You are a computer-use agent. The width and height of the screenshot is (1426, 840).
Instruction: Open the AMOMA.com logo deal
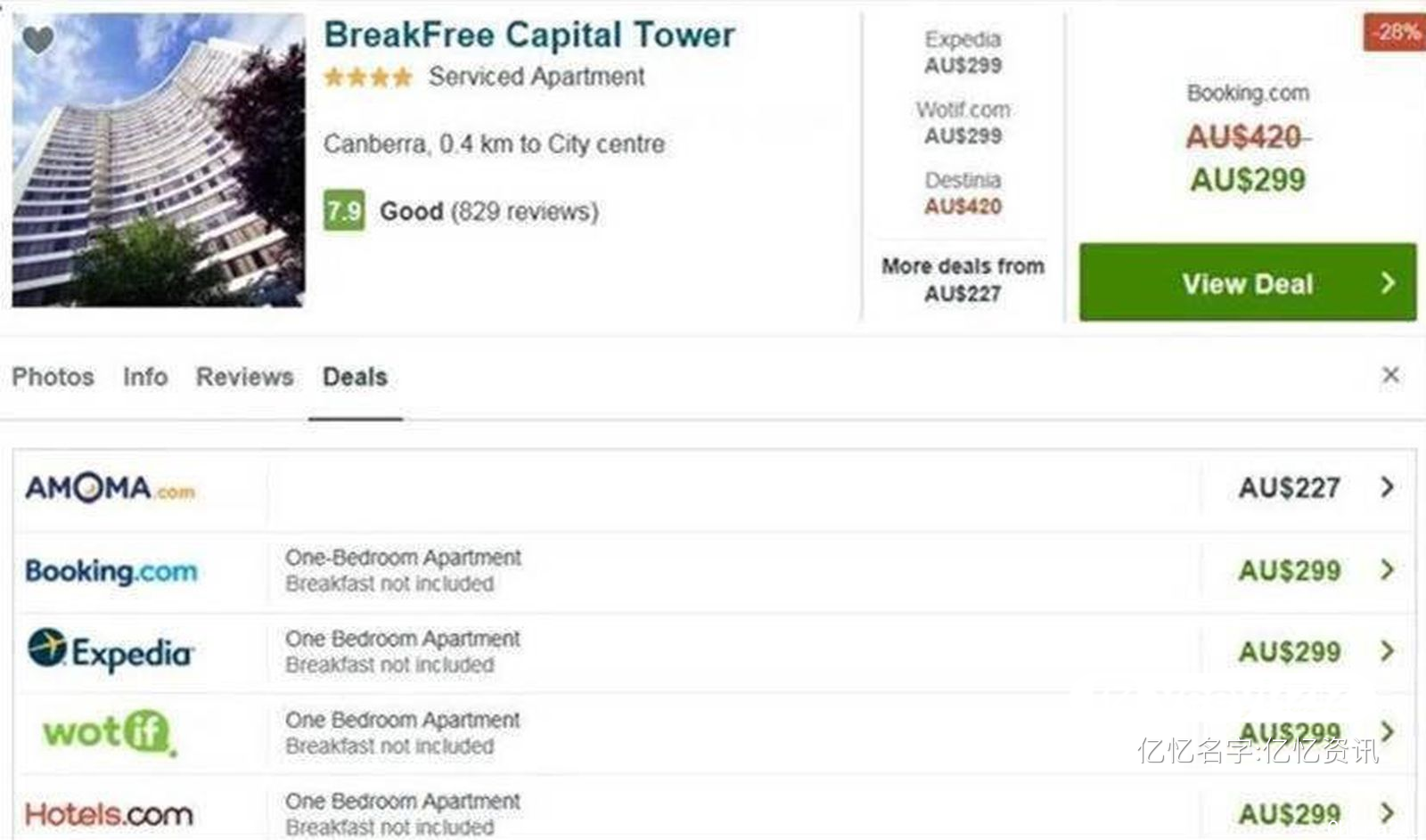click(x=111, y=488)
